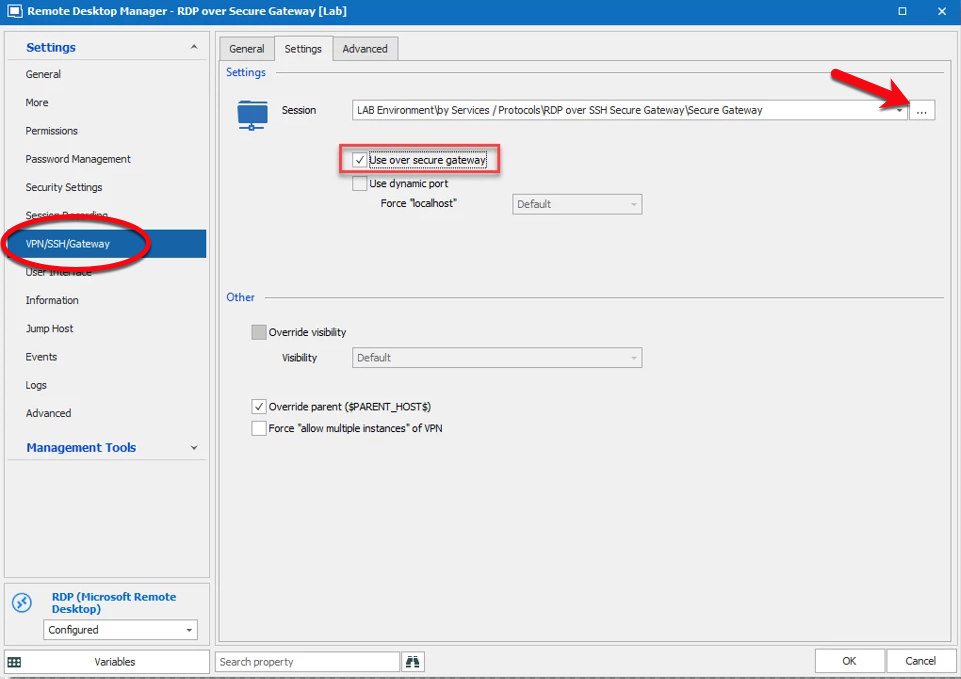Enable the Use dynamic port checkbox

[x=360, y=184]
